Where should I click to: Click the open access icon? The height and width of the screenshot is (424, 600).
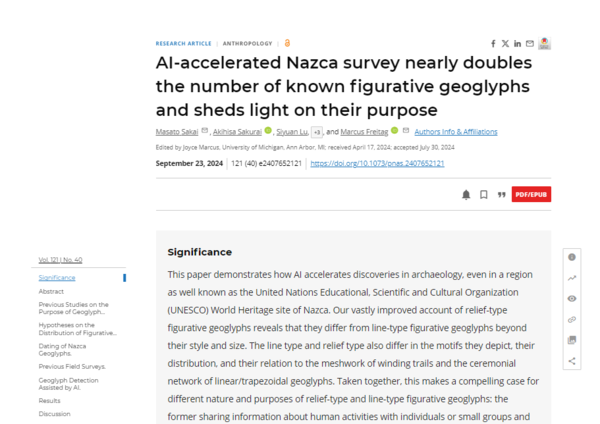click(287, 44)
